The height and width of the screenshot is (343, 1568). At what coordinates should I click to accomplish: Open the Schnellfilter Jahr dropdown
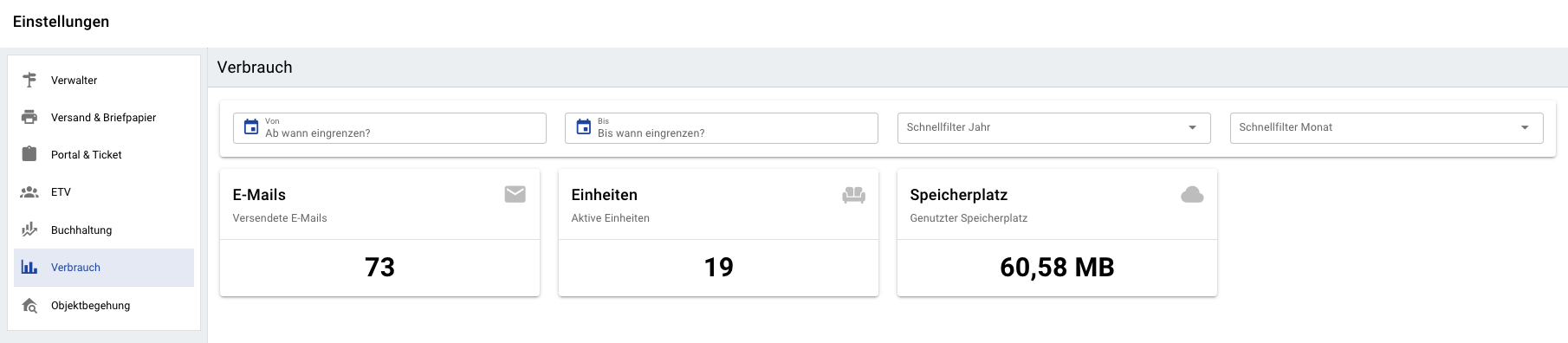pos(1053,128)
